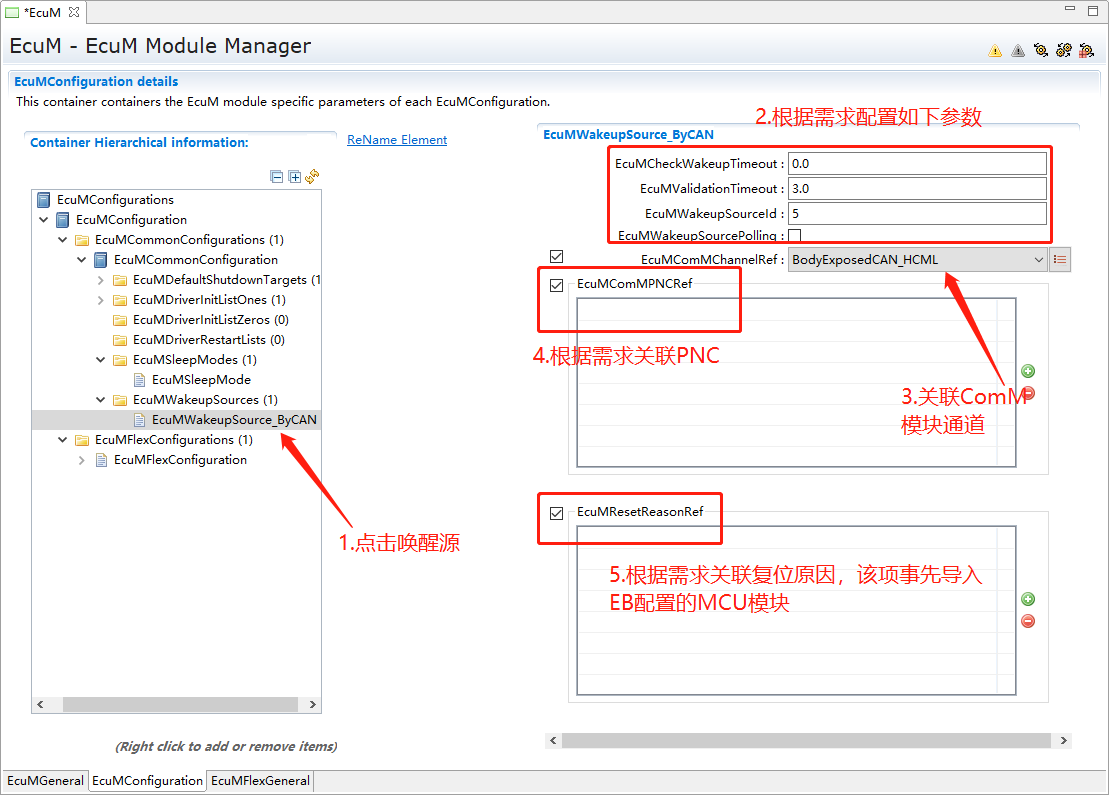
Task: Open the EcuMComMChannelRef dropdown
Action: pyautogui.click(x=1038, y=260)
